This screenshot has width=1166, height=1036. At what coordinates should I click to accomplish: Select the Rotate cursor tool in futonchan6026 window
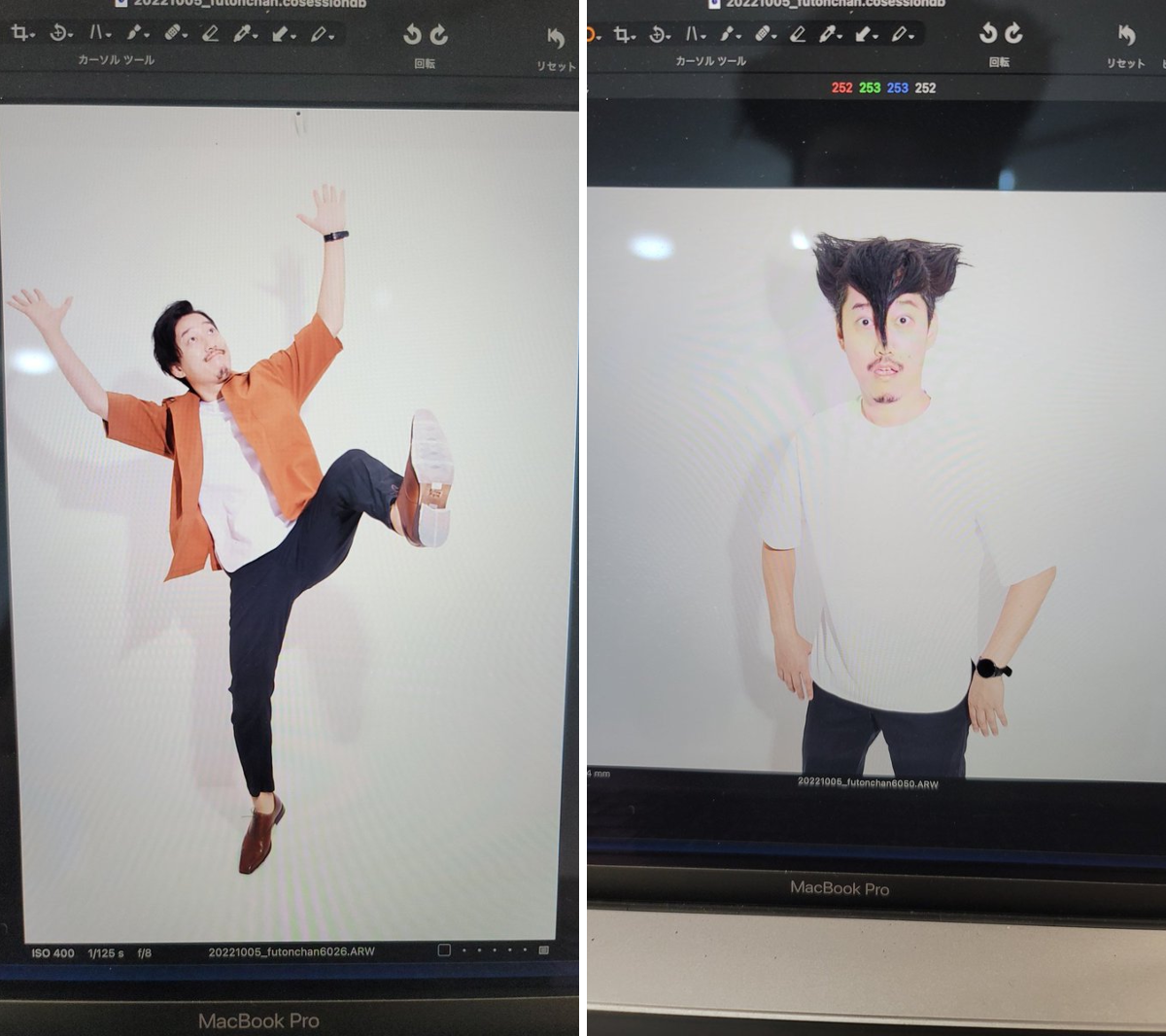(x=60, y=34)
